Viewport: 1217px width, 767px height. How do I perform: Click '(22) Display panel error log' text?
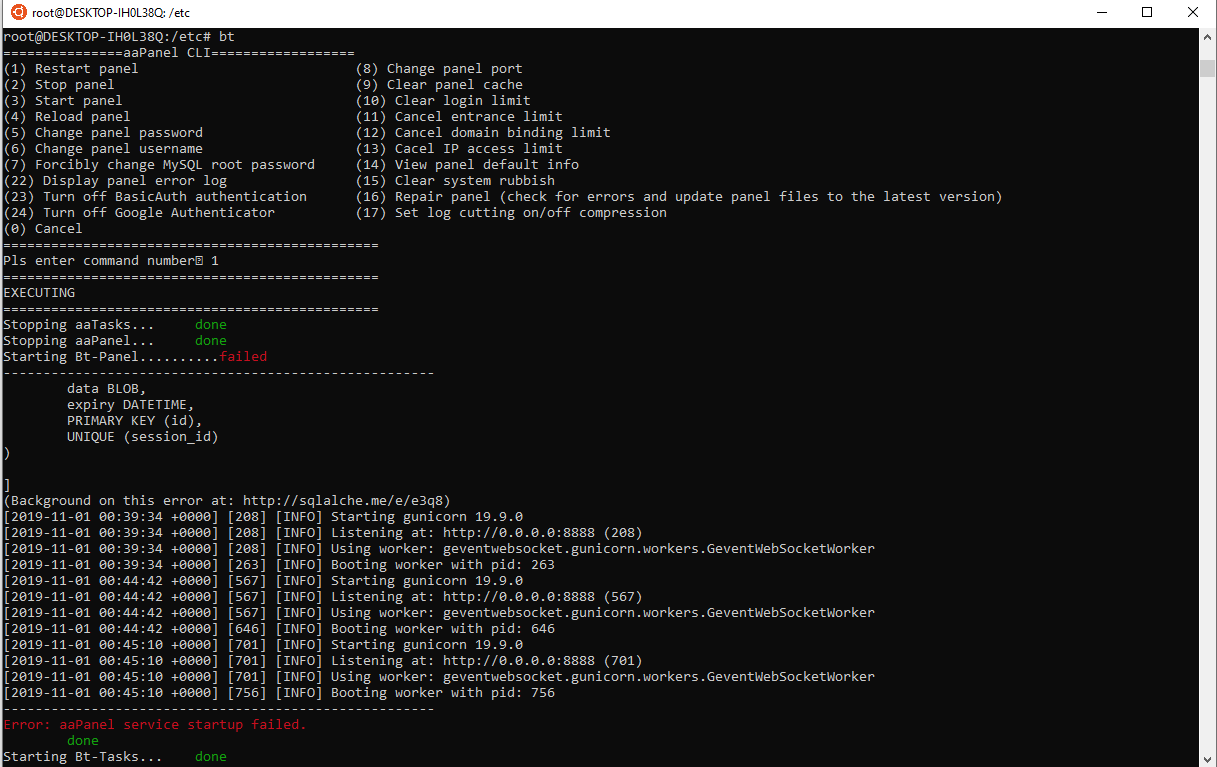coord(115,181)
